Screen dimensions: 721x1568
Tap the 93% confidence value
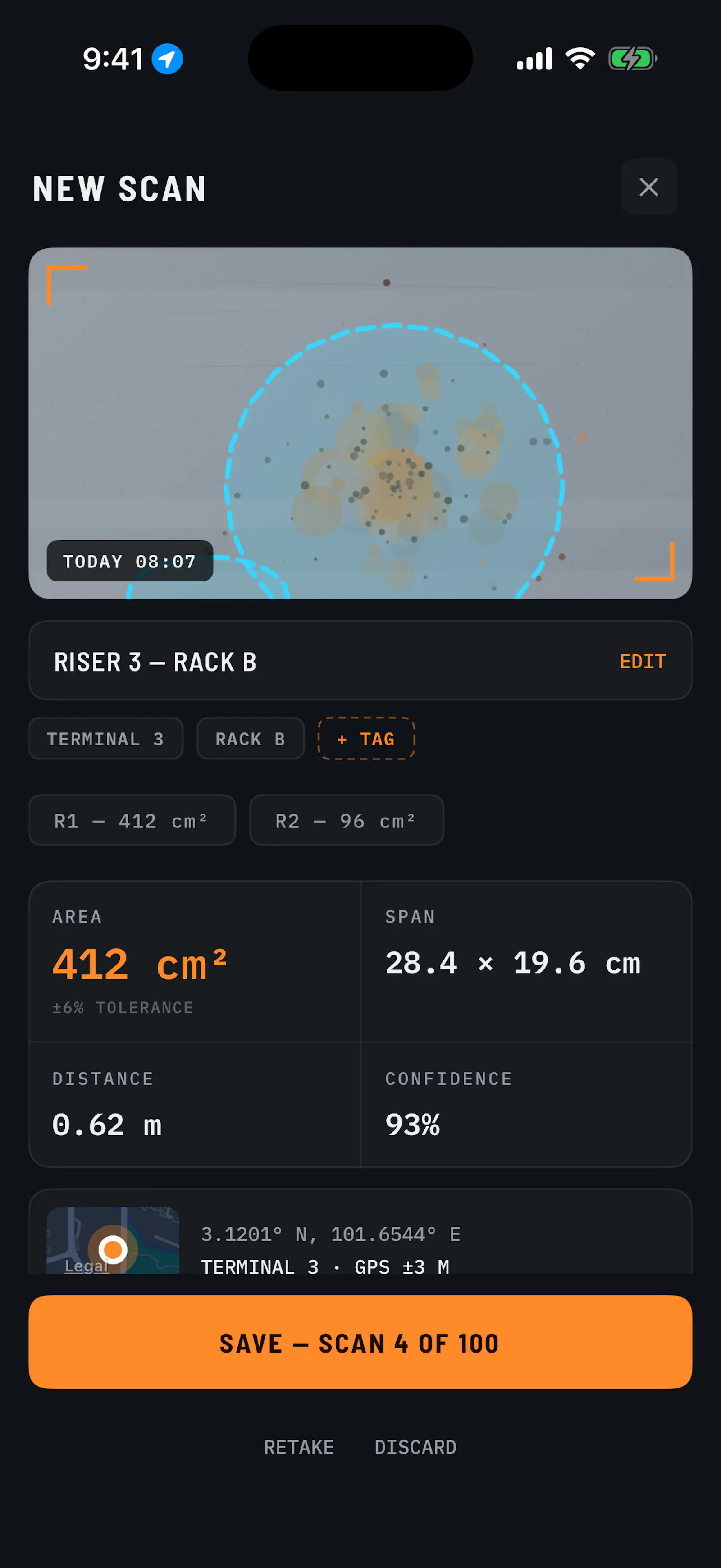[x=412, y=1125]
